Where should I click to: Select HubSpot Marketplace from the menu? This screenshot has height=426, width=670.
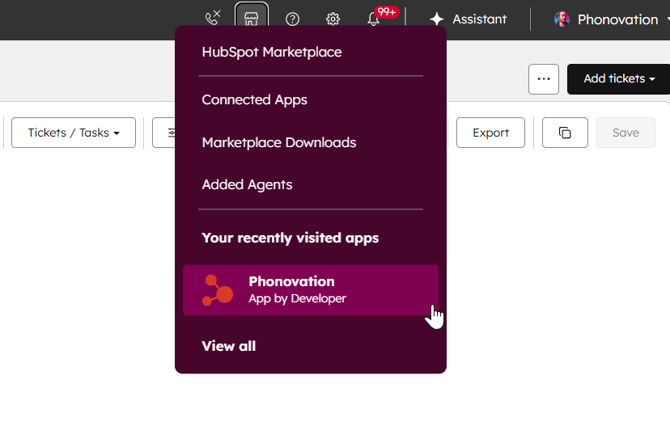[x=271, y=52]
